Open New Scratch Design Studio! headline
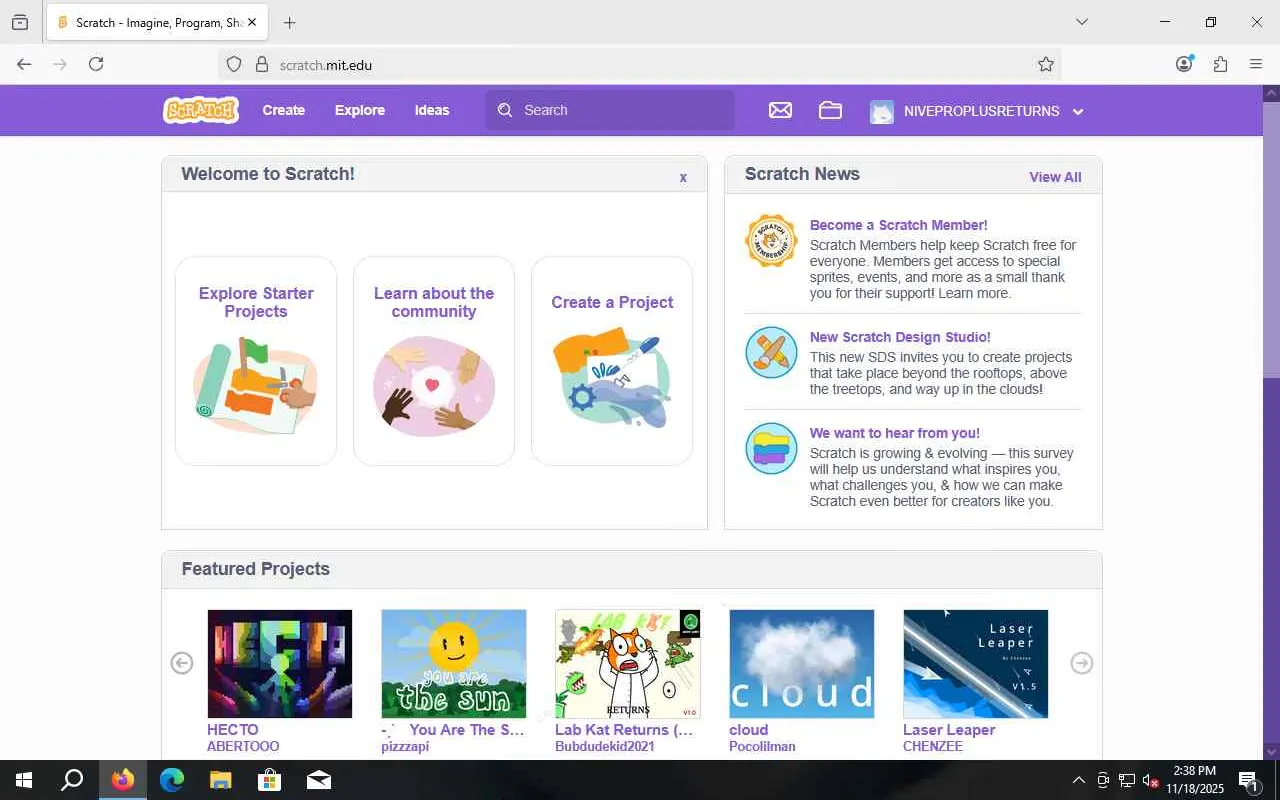1280x800 pixels. tap(900, 337)
